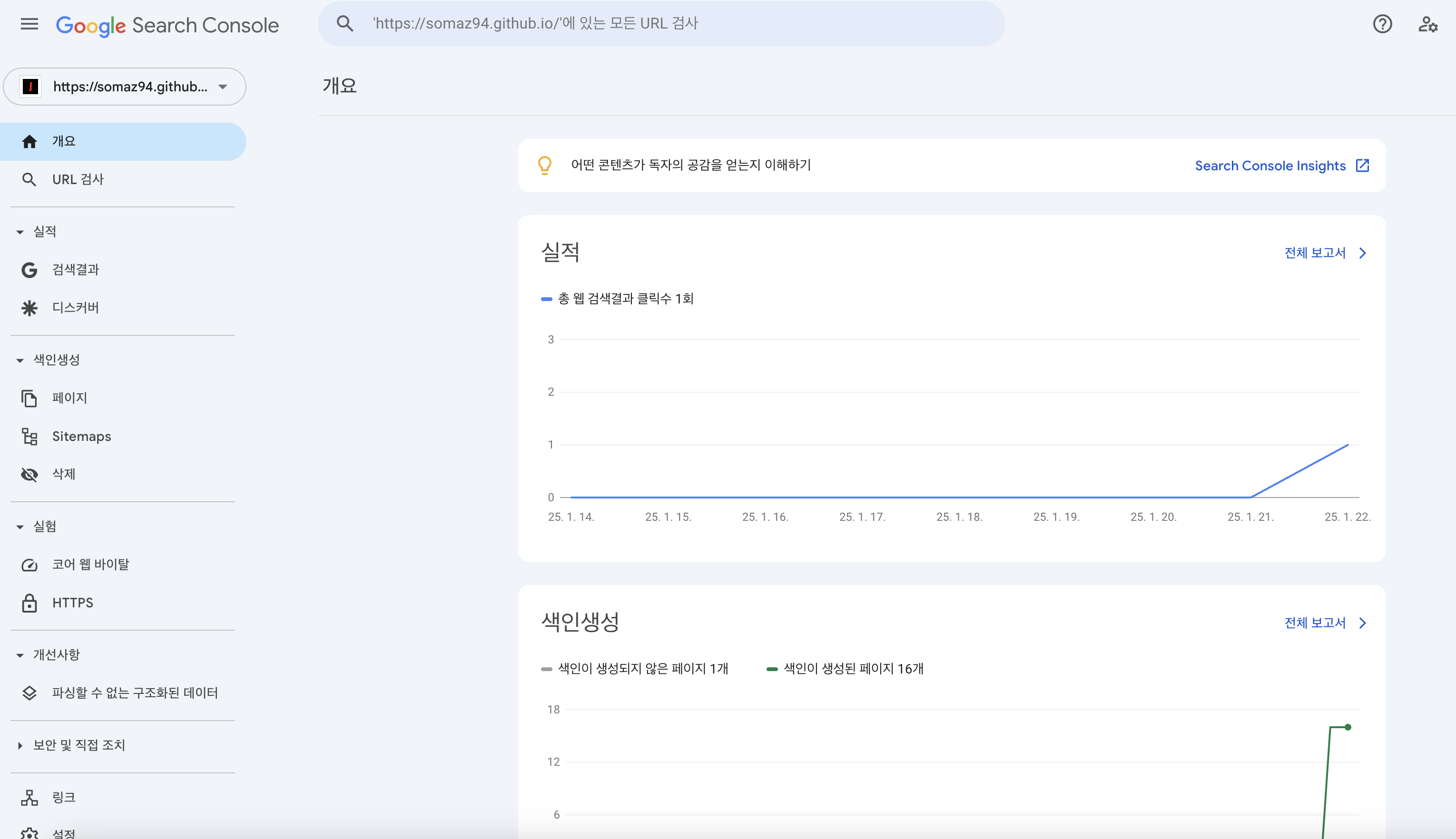Click the 링크 network icon

tap(30, 798)
